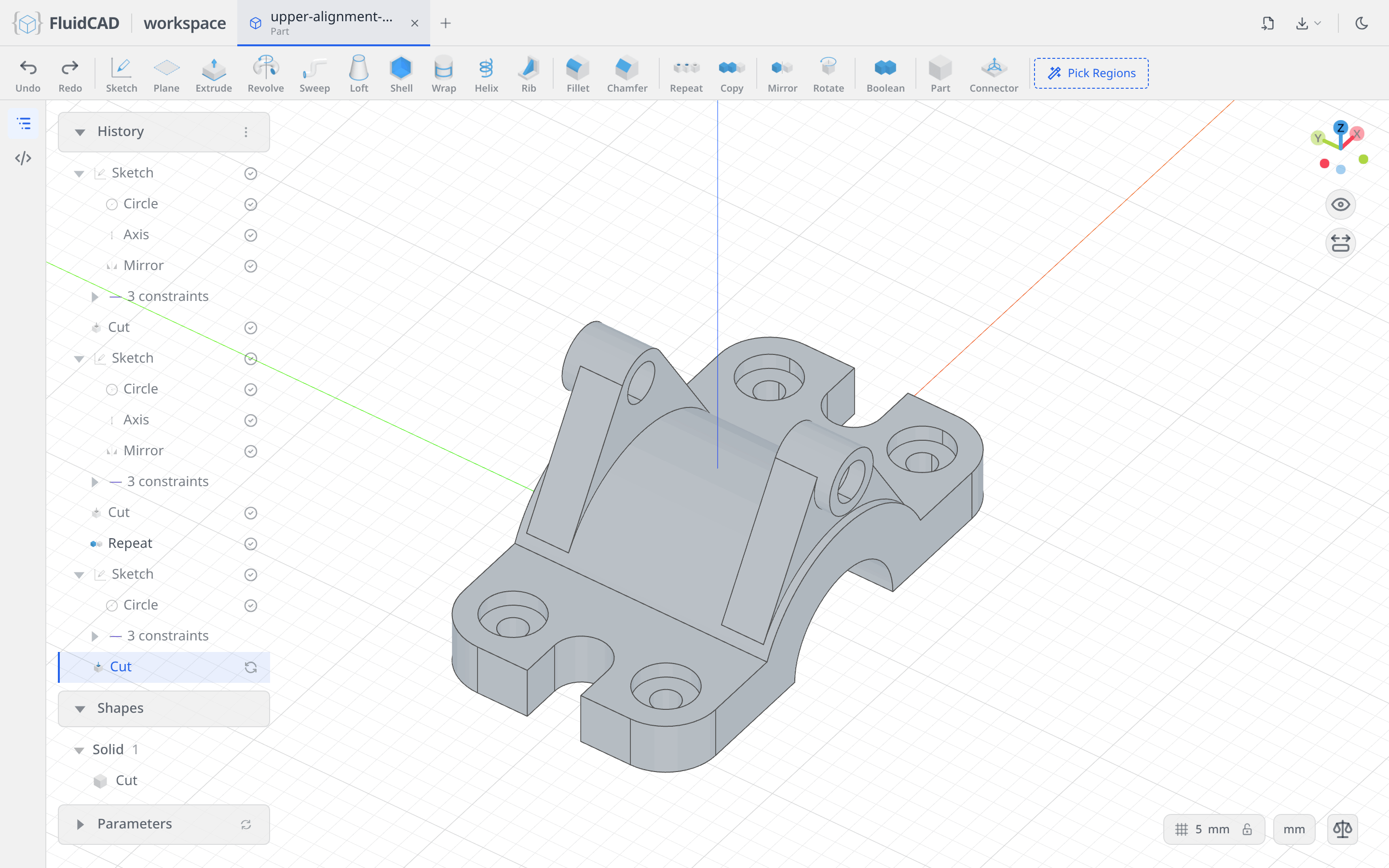Click the Mirror tool in toolbar
This screenshot has height=868, width=1389.
pyautogui.click(x=782, y=74)
